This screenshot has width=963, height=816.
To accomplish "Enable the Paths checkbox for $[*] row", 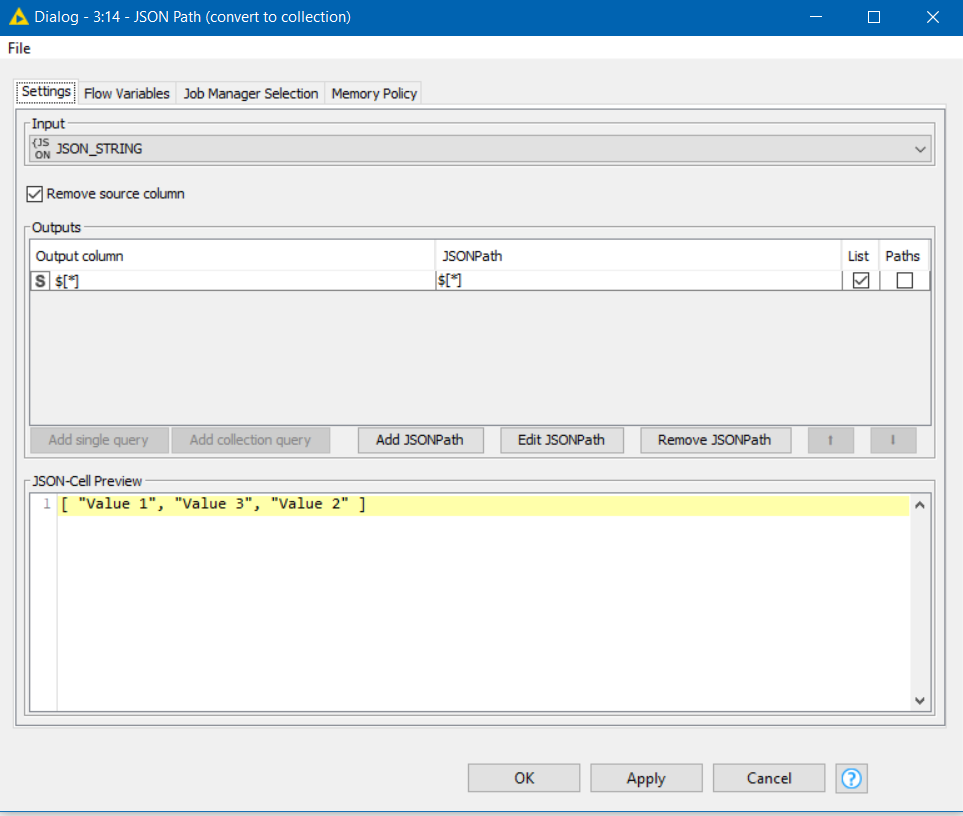I will 904,281.
